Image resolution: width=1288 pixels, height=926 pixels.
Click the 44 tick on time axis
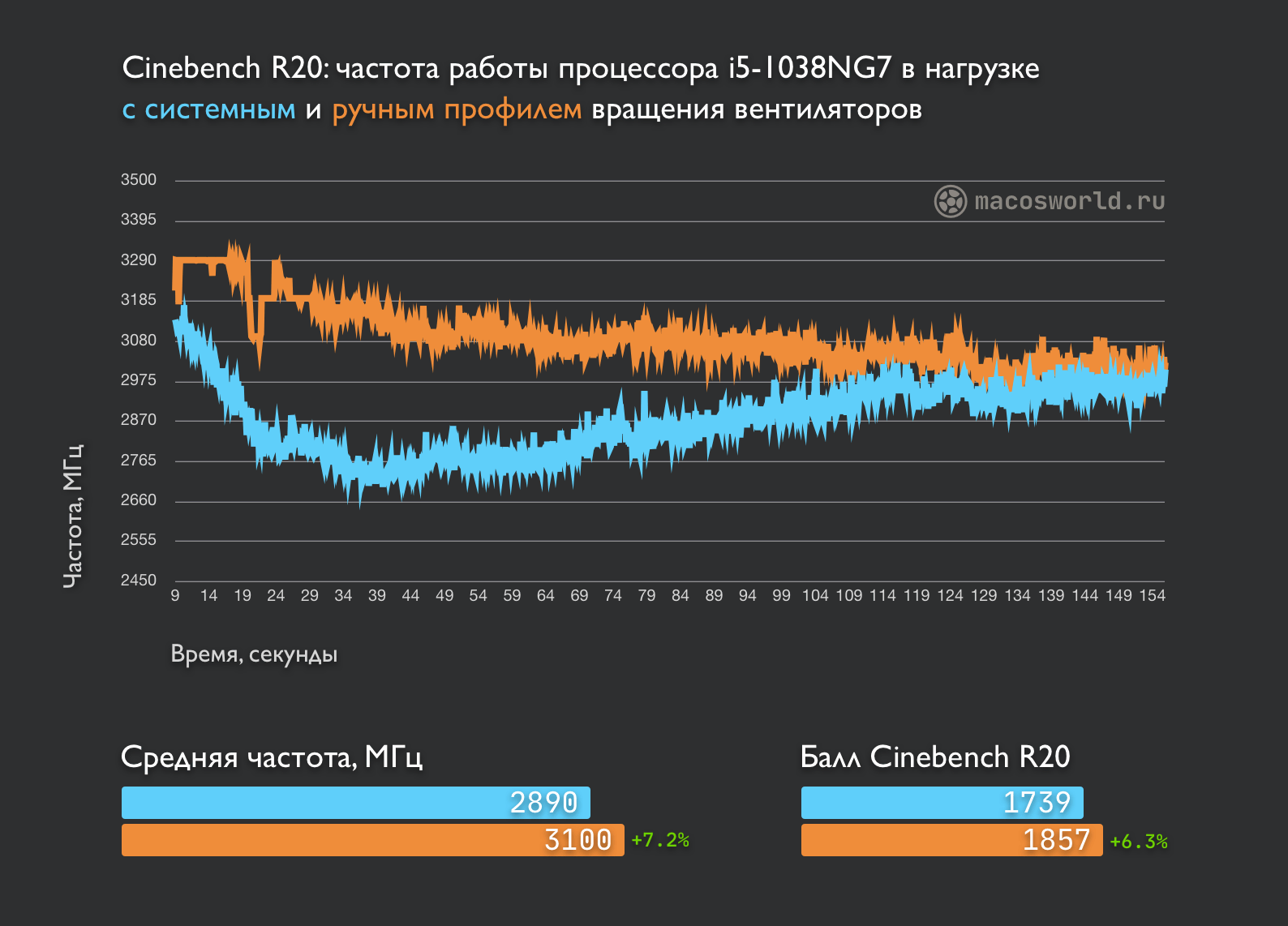pyautogui.click(x=411, y=596)
